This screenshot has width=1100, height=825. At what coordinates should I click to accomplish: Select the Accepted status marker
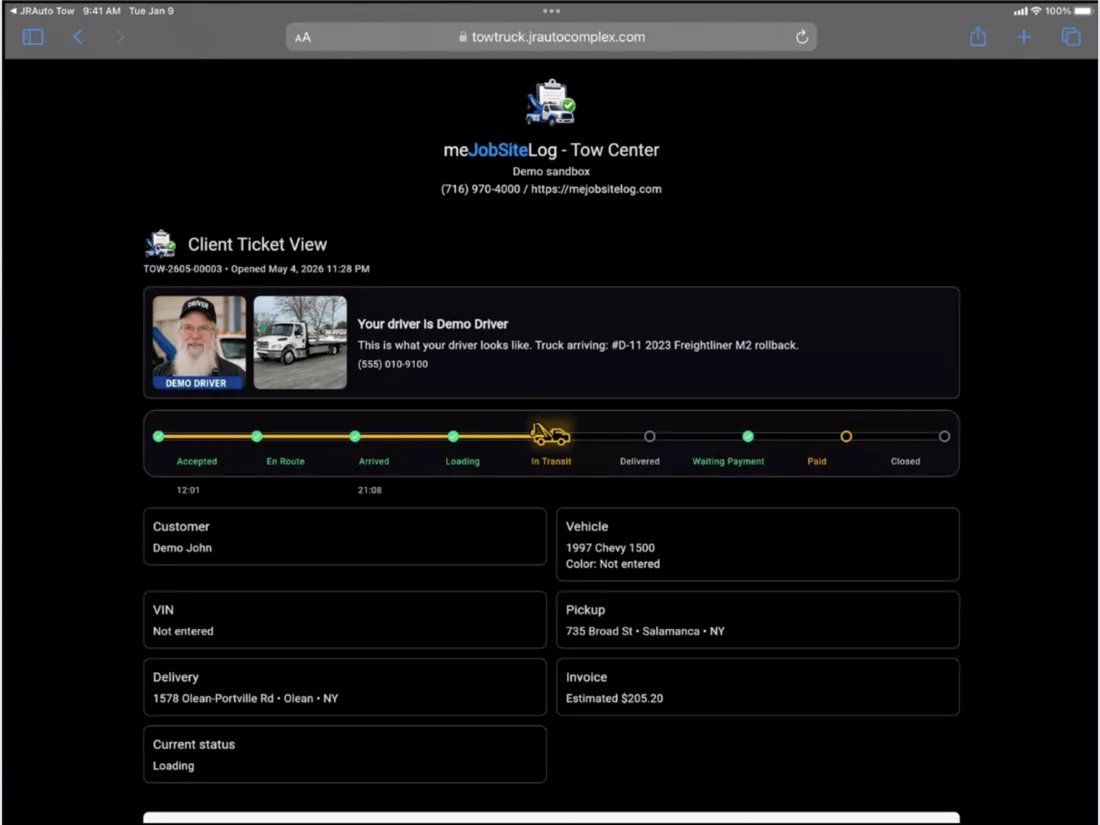pos(159,436)
